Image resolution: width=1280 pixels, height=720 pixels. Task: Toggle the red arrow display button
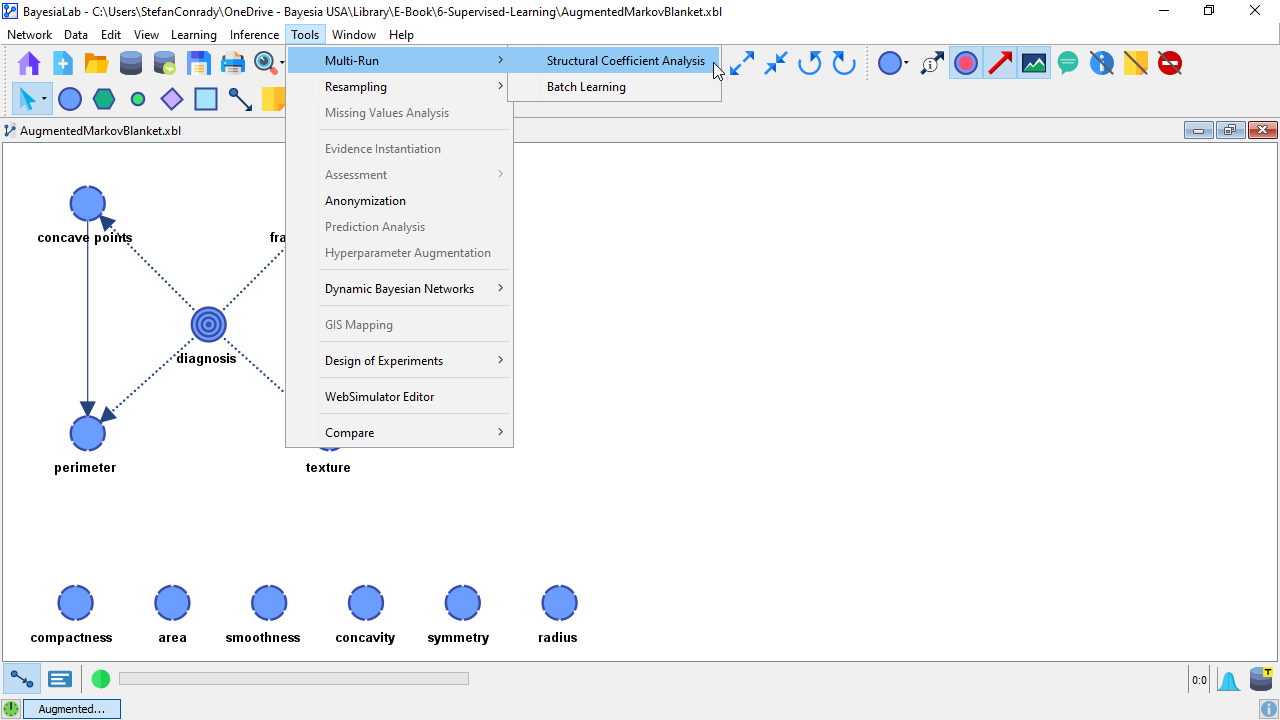point(1000,64)
